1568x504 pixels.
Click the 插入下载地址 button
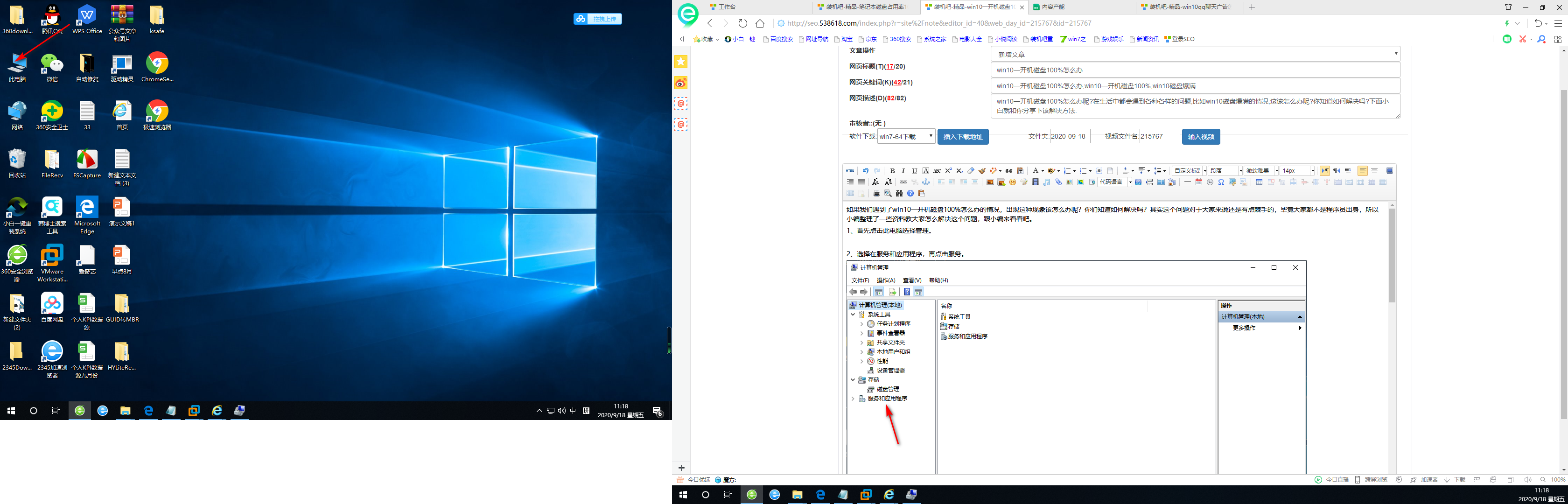[962, 137]
